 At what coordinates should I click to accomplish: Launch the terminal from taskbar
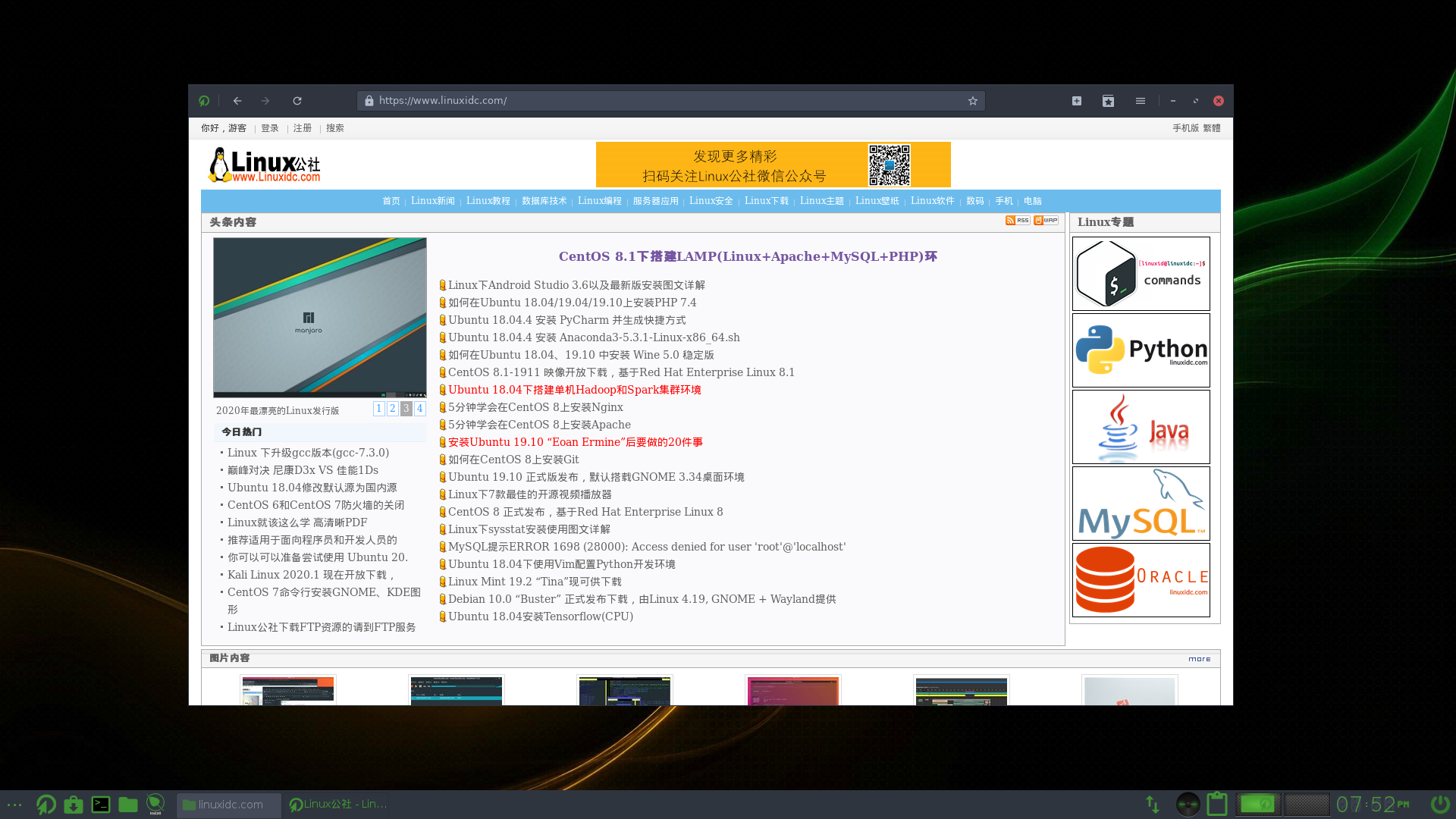click(x=101, y=805)
